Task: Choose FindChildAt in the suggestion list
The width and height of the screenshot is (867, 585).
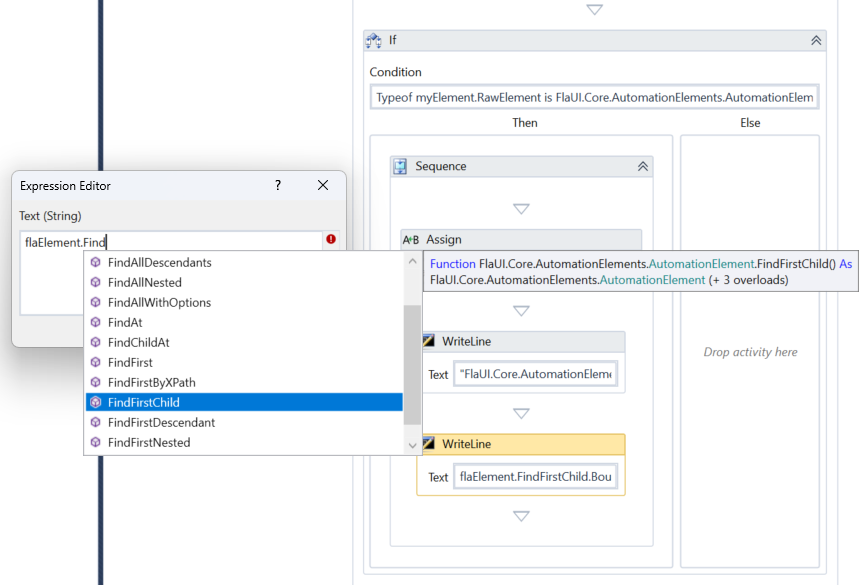Action: click(x=244, y=342)
